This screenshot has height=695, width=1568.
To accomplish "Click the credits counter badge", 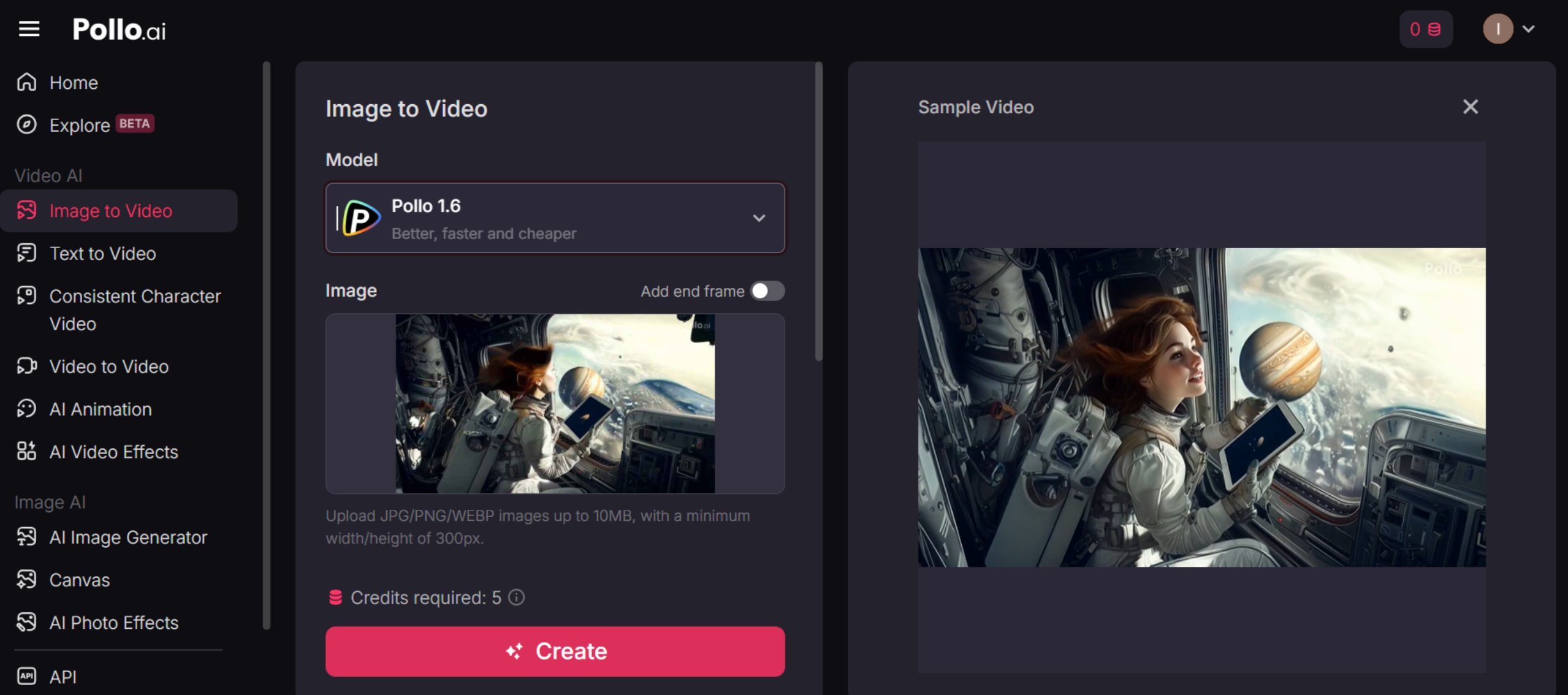I will pyautogui.click(x=1425, y=29).
